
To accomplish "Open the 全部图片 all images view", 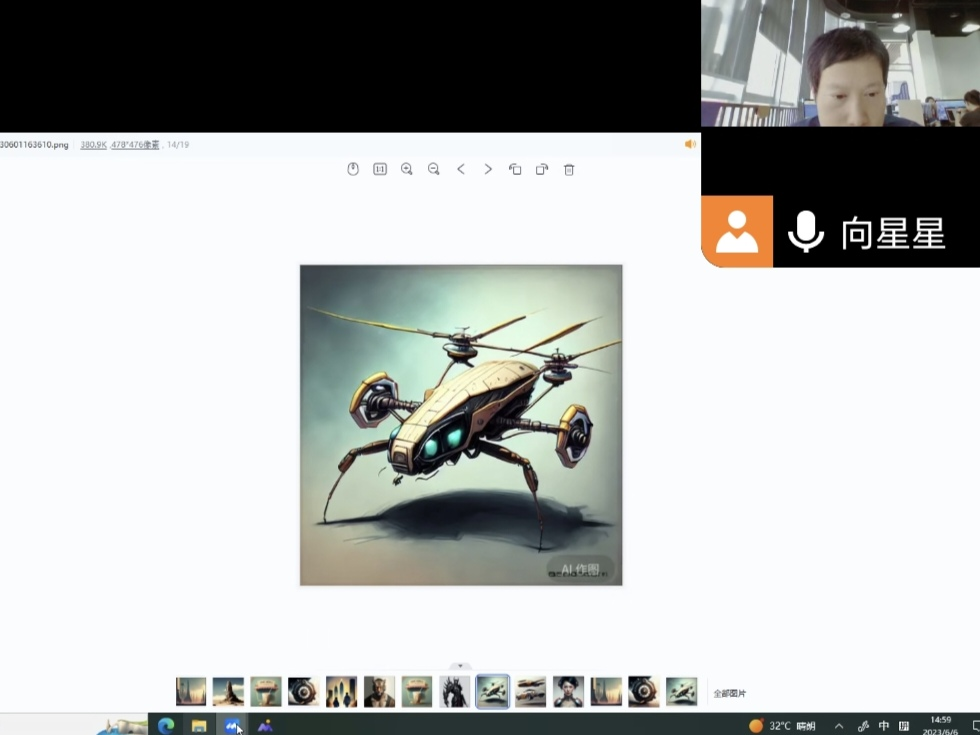I will point(729,693).
